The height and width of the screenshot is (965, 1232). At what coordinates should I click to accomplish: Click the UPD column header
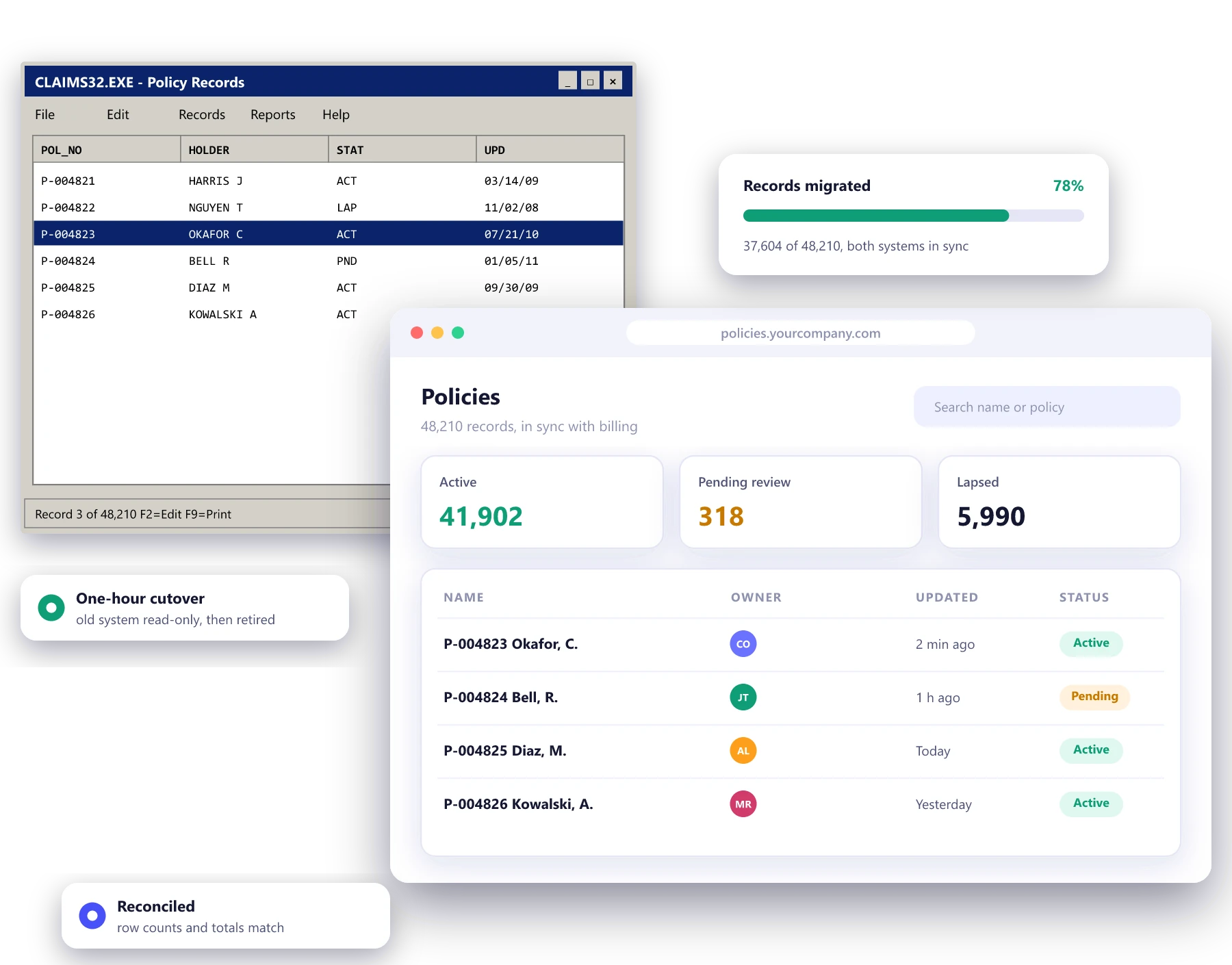550,149
